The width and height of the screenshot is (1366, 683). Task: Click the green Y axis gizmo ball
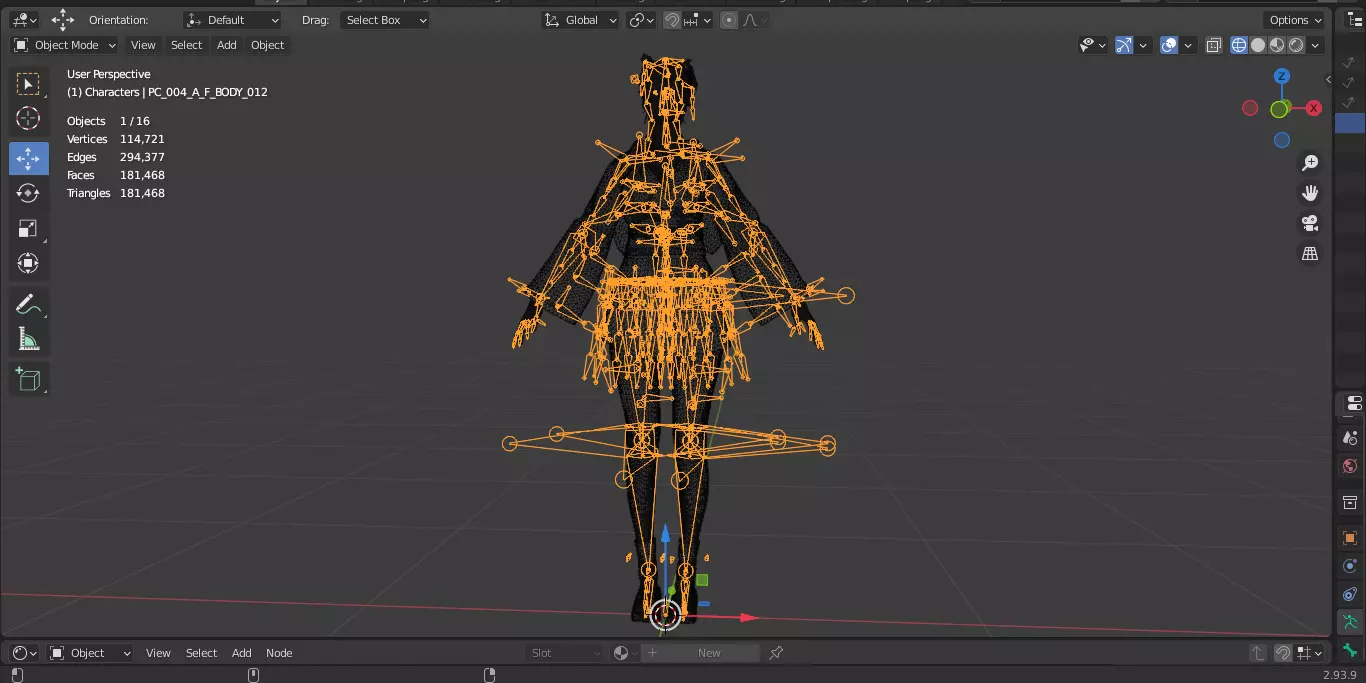1279,109
